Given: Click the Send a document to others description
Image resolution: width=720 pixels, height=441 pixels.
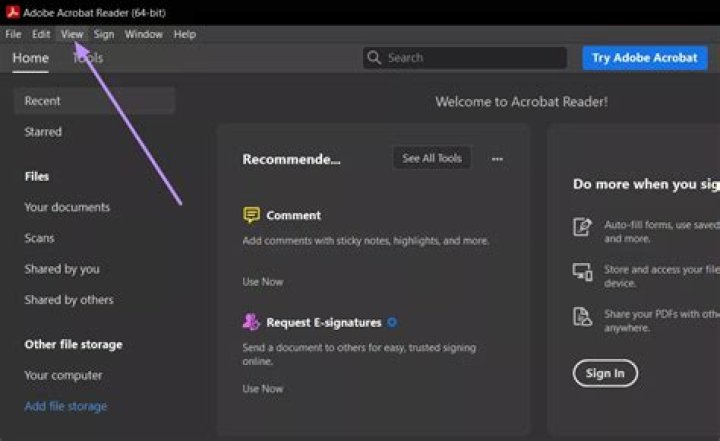Looking at the screenshot, I should click(x=359, y=354).
